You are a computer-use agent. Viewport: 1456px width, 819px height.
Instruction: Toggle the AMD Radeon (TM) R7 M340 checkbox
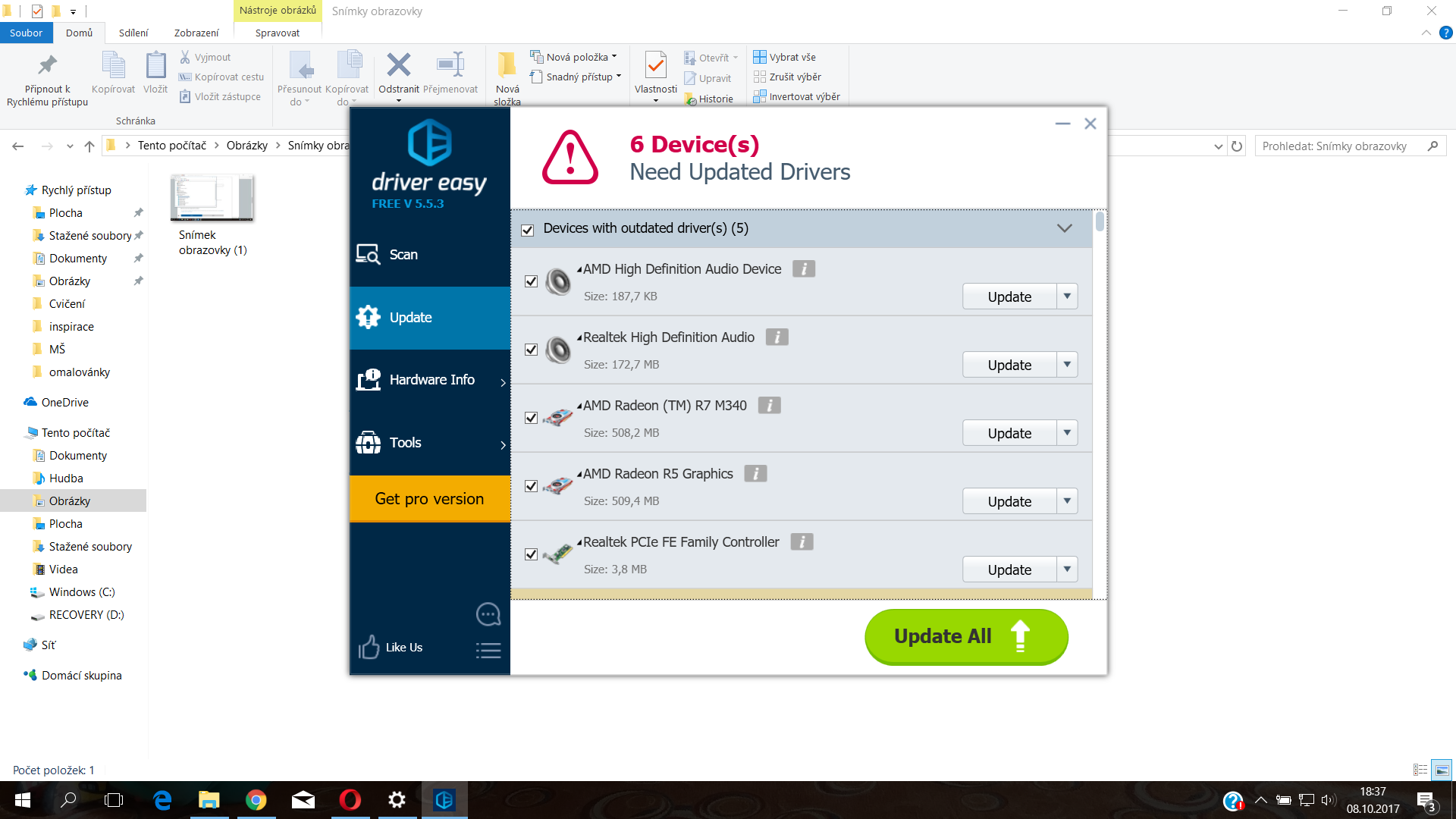[x=531, y=418]
